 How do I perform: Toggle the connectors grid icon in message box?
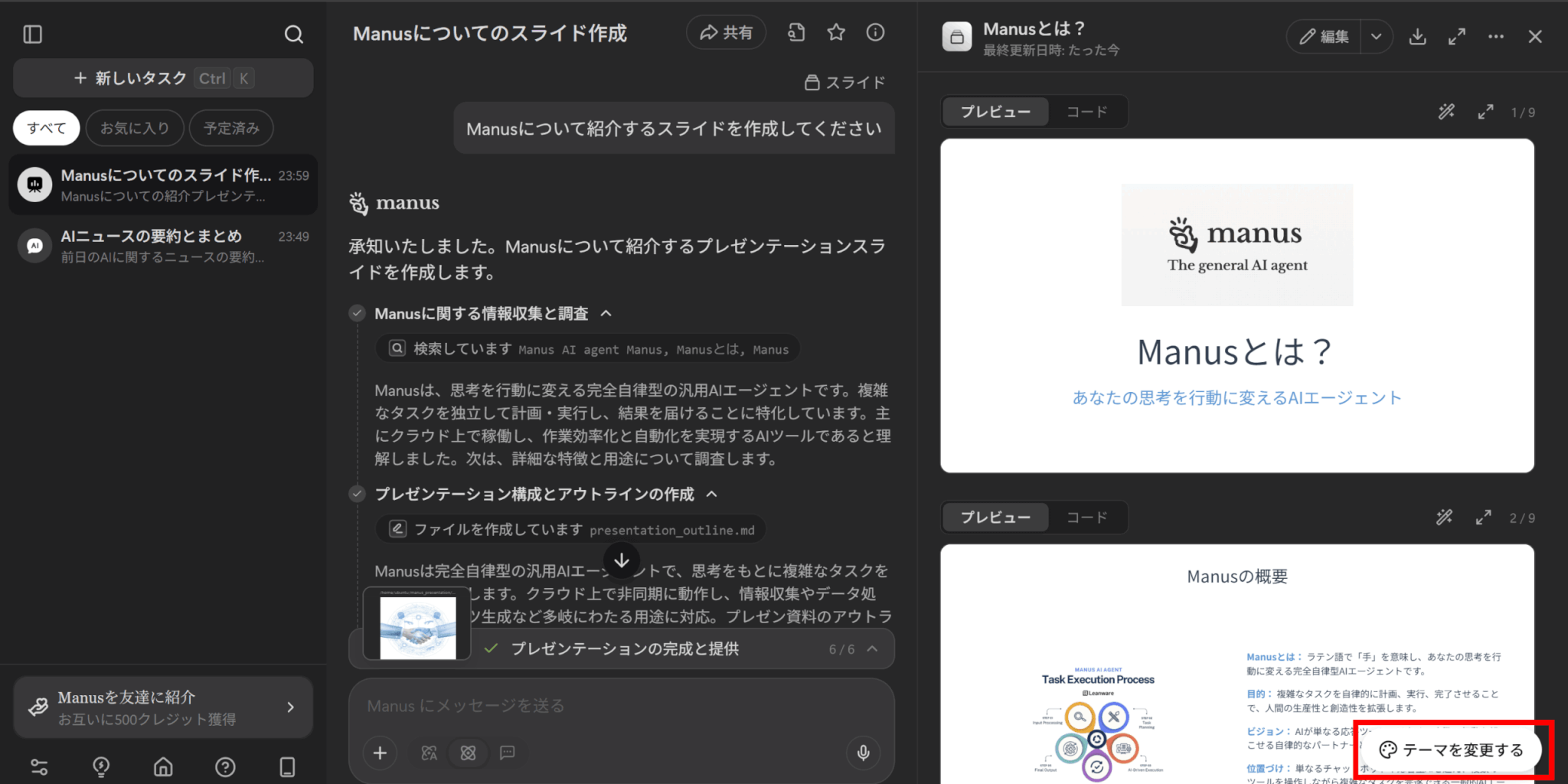[469, 753]
